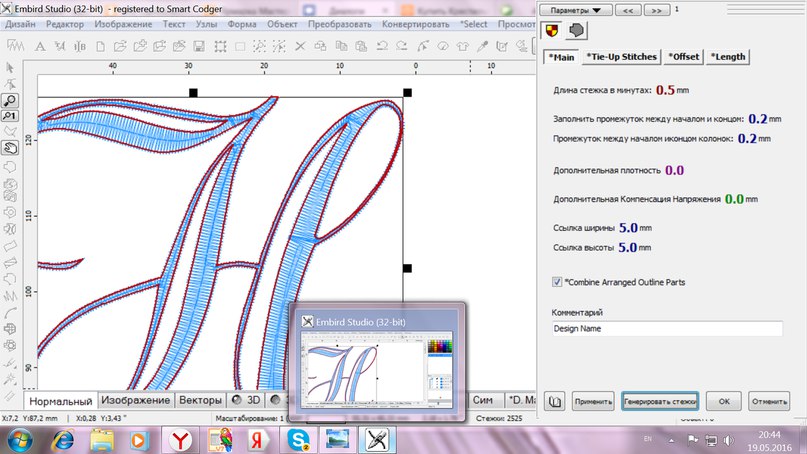Image resolution: width=807 pixels, height=454 pixels.
Task: Click the Skype icon in the taskbar
Action: click(x=298, y=438)
